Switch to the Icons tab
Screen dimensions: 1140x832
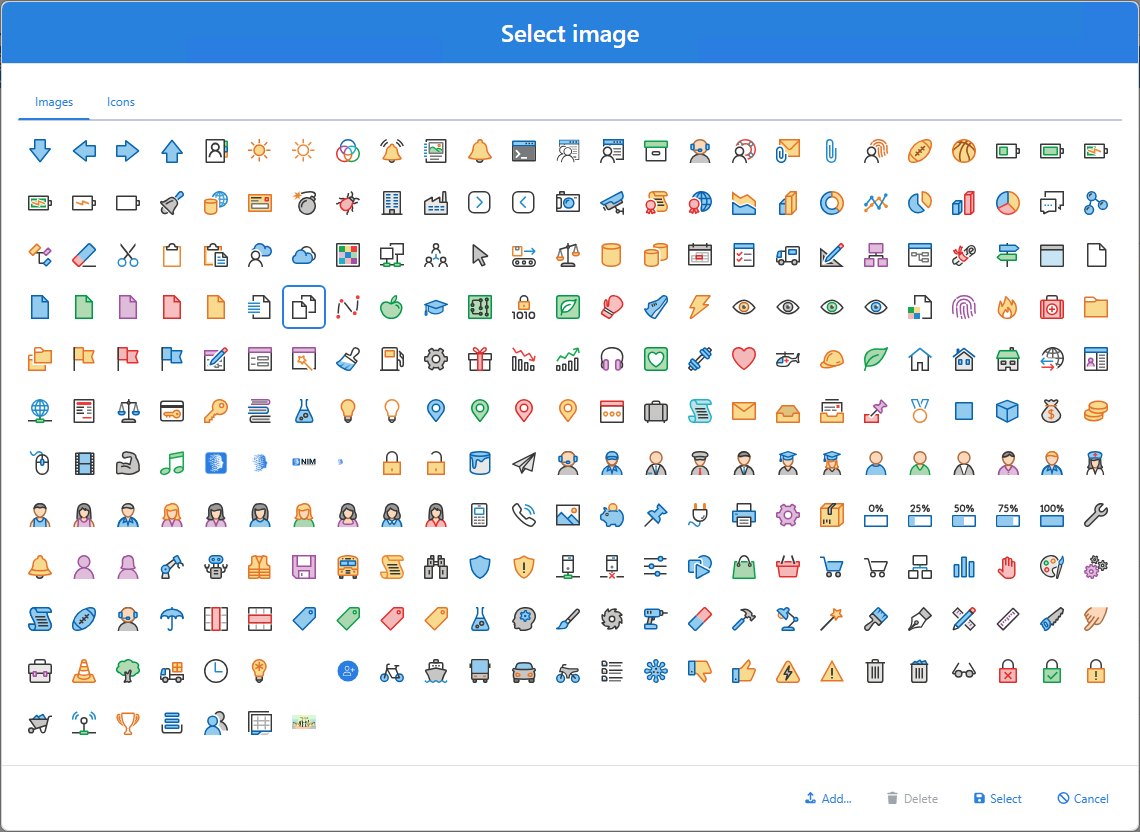tap(120, 101)
